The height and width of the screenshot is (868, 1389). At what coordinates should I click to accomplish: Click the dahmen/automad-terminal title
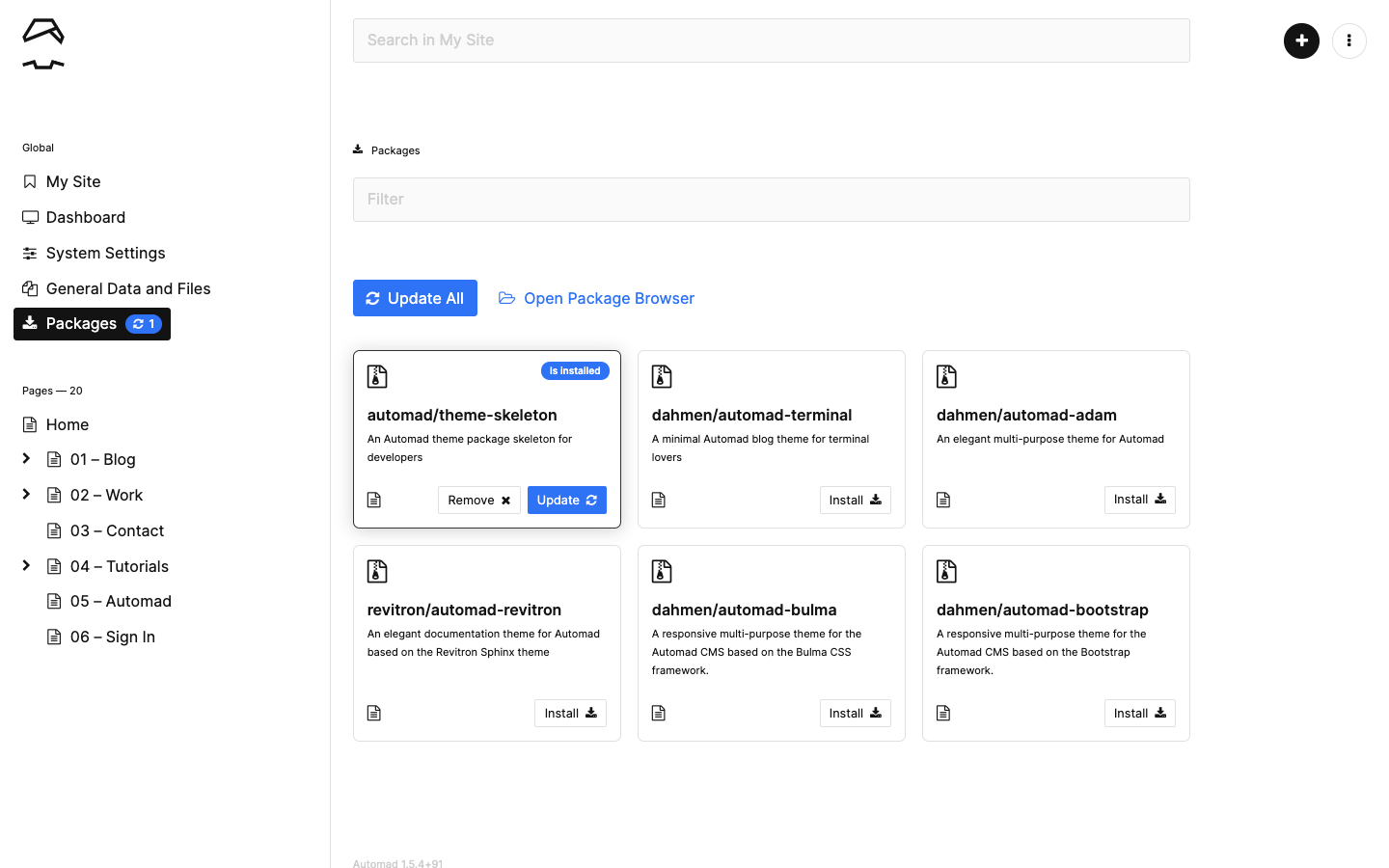tap(751, 415)
